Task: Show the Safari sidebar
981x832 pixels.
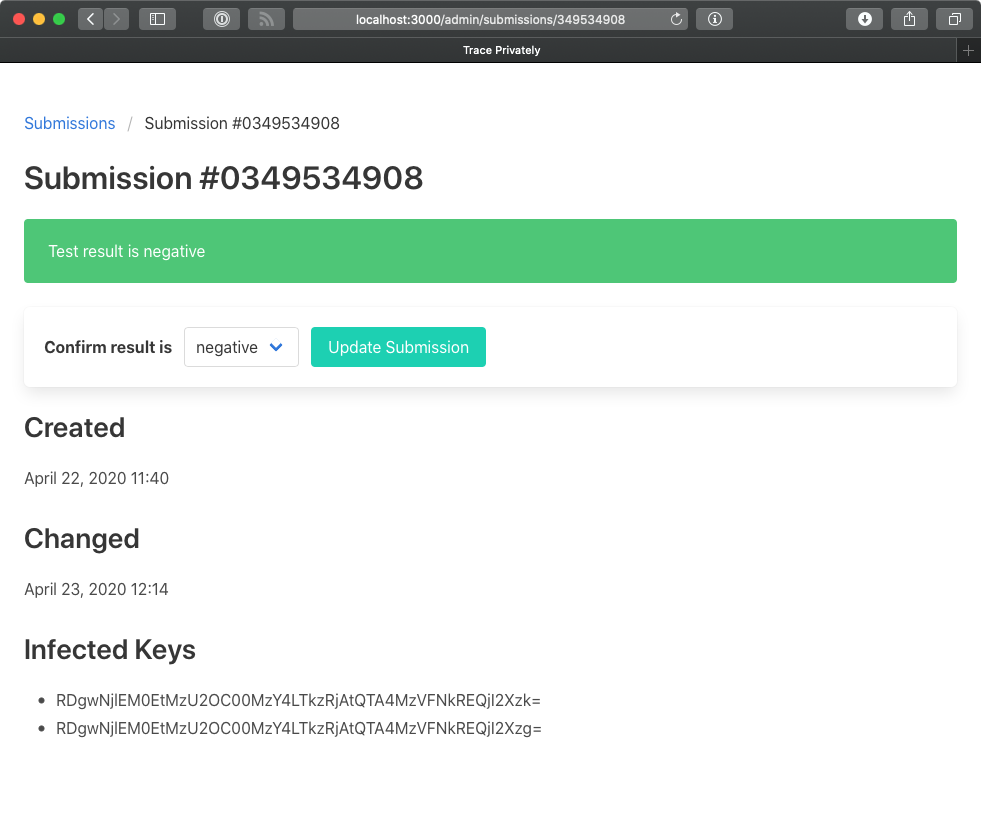Action: point(157,19)
